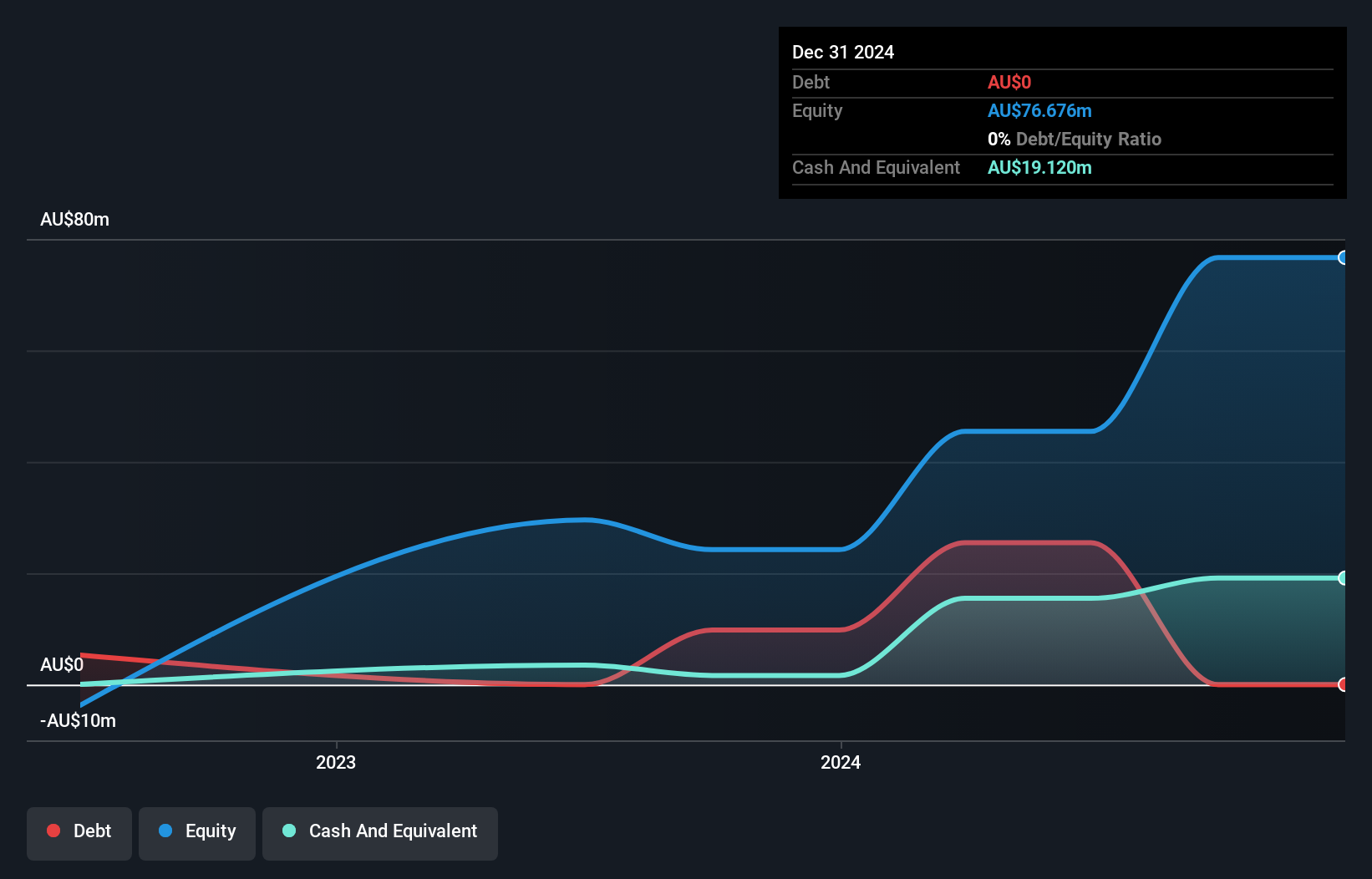1372x879 pixels.
Task: Click the red Debt legend dot
Action: 53,831
